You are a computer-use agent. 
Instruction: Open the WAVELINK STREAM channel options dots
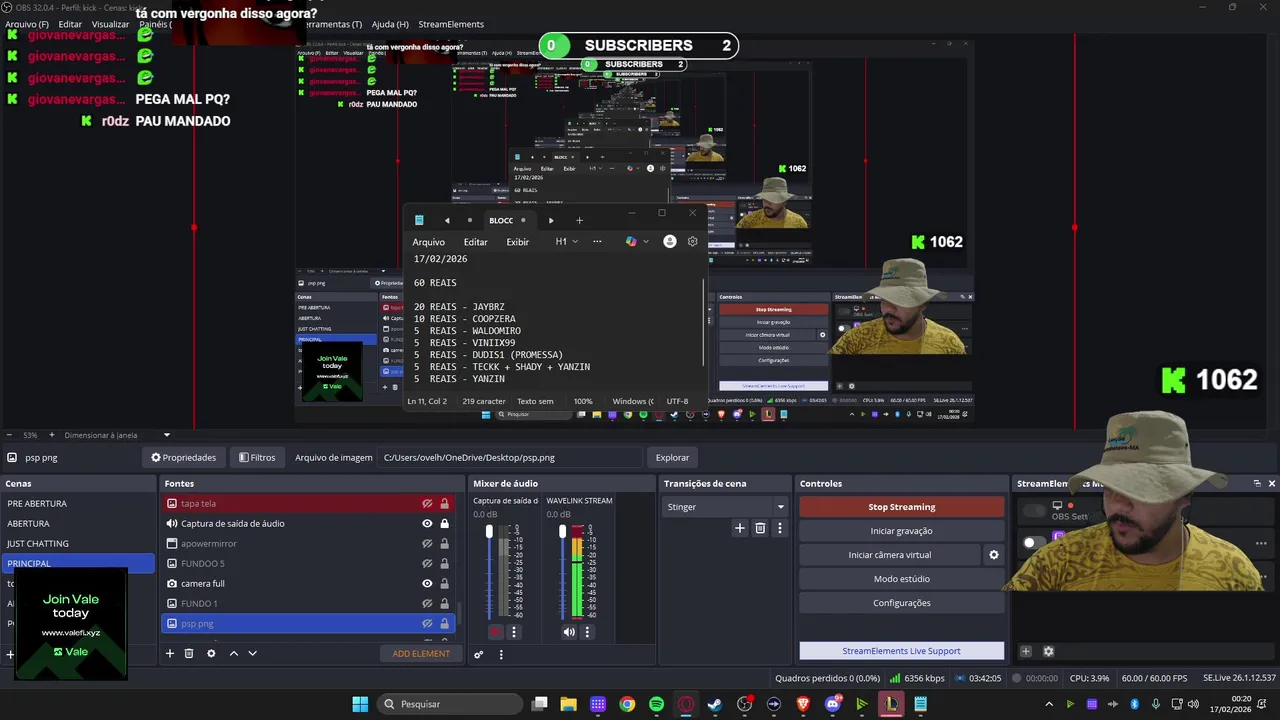pos(587,631)
